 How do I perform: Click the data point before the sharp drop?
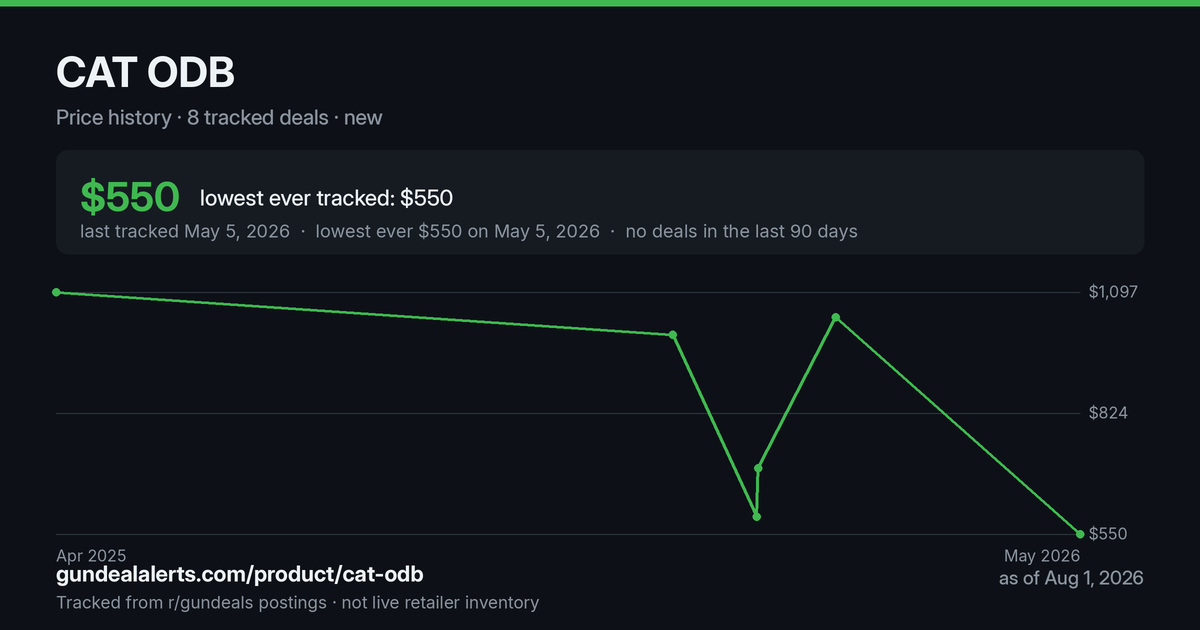(673, 335)
